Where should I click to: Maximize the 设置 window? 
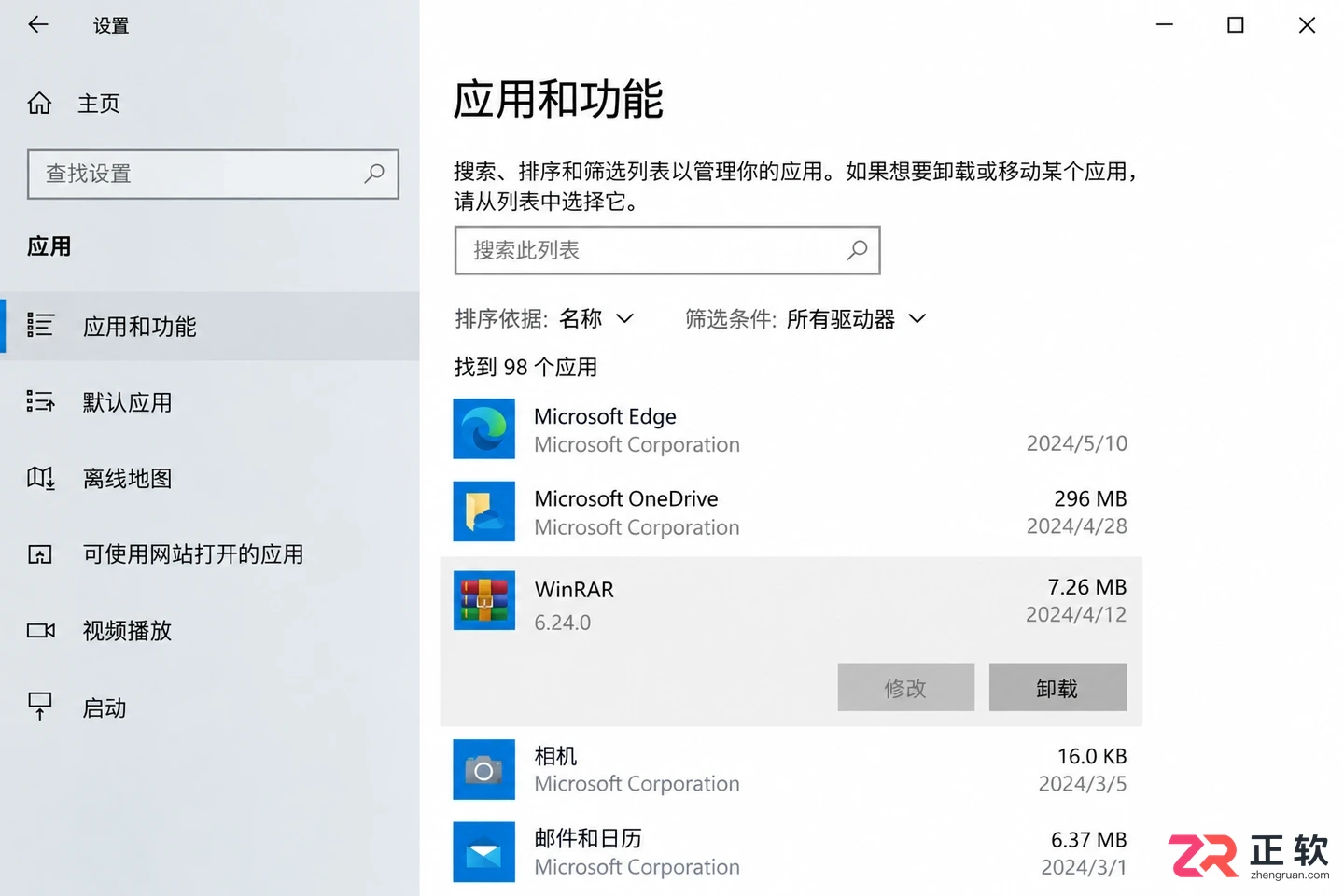pyautogui.click(x=1235, y=25)
